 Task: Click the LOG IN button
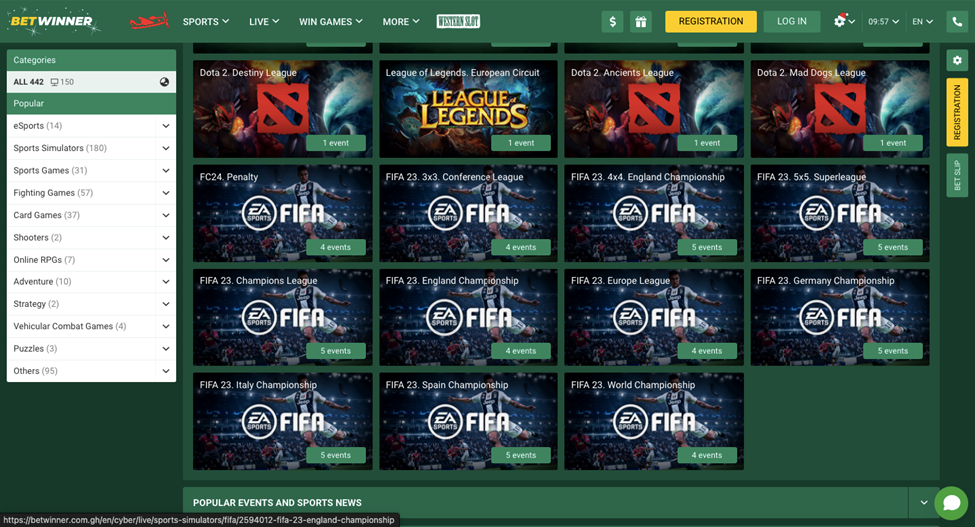(x=792, y=21)
